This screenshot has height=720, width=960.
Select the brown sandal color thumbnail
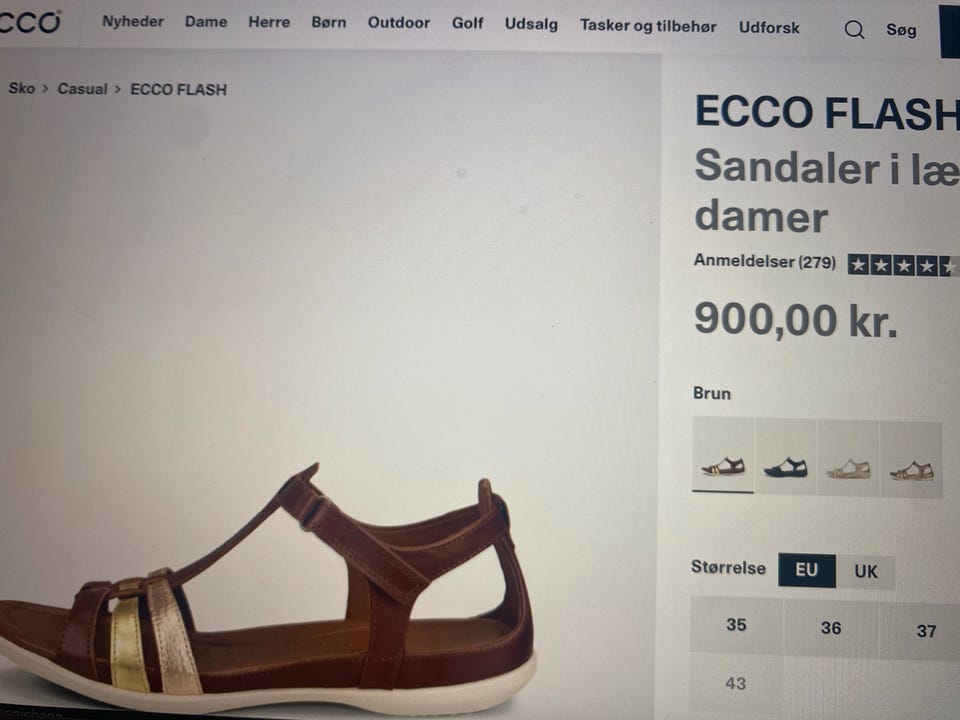click(x=723, y=455)
